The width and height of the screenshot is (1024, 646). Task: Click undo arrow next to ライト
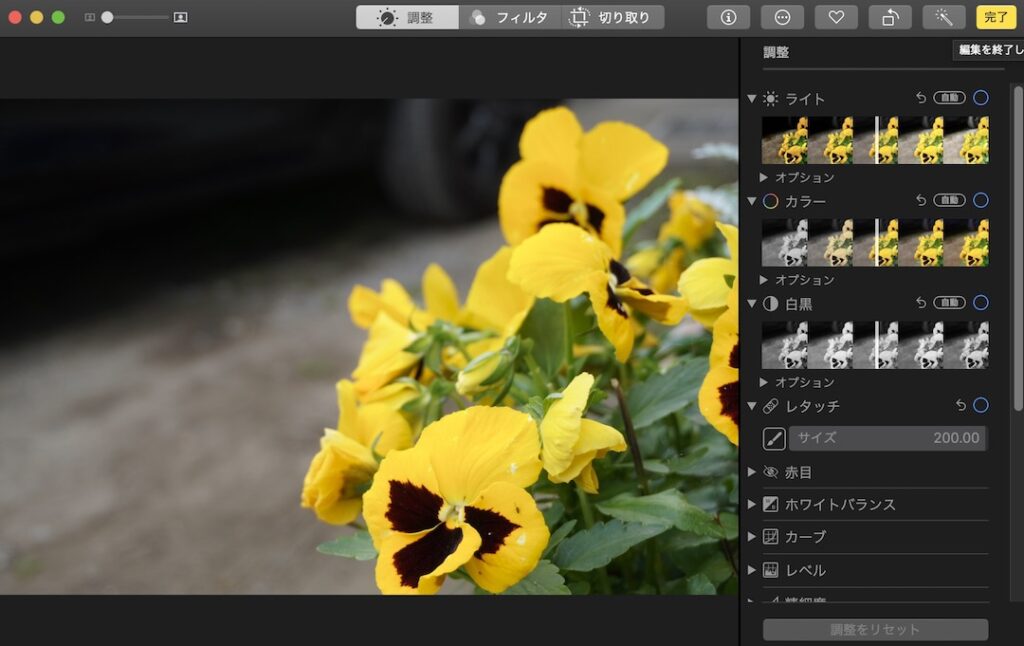tap(921, 98)
